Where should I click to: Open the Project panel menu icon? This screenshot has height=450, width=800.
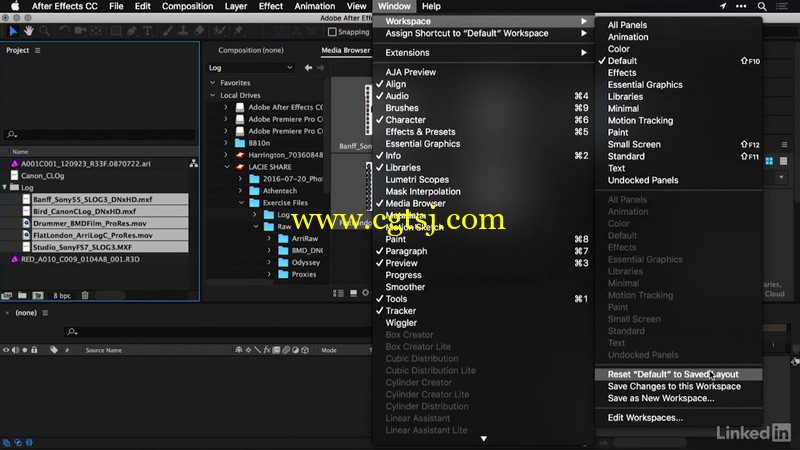coord(37,51)
